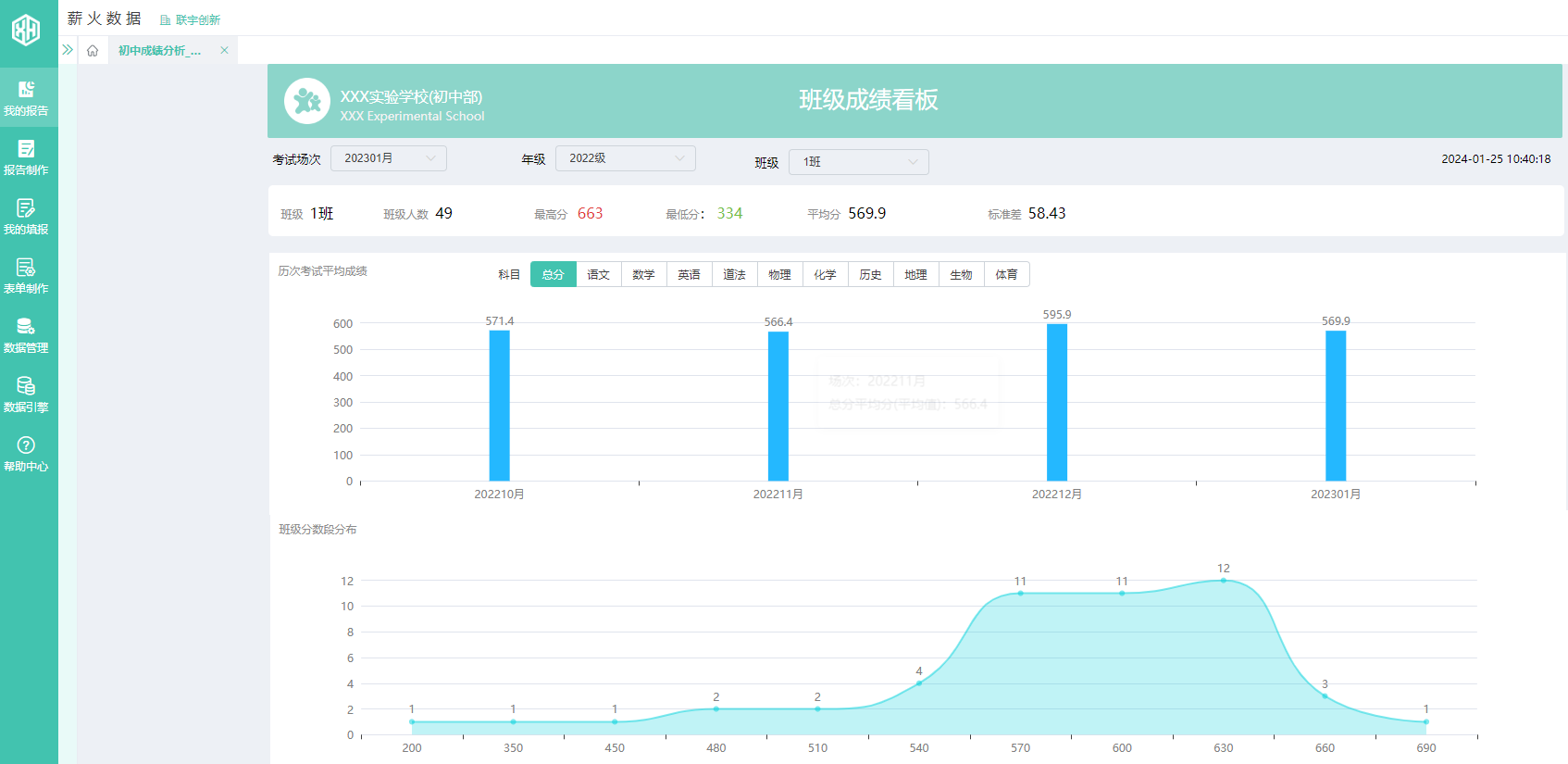1568x764 pixels.
Task: Expand sidebar with double-chevron icon
Action: click(68, 50)
